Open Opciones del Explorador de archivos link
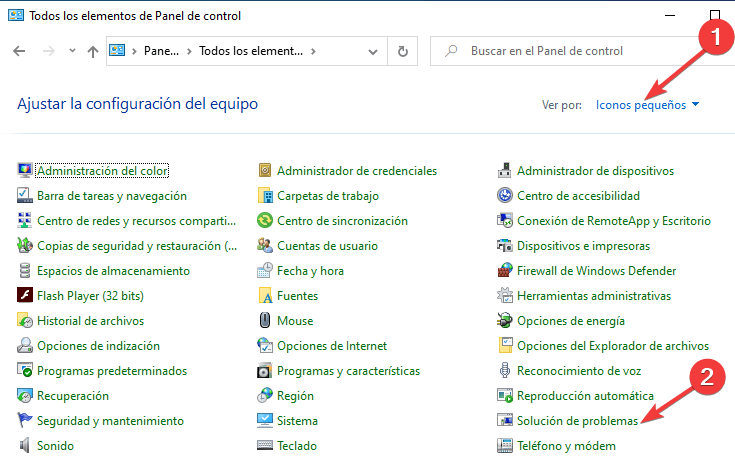 [x=613, y=346]
